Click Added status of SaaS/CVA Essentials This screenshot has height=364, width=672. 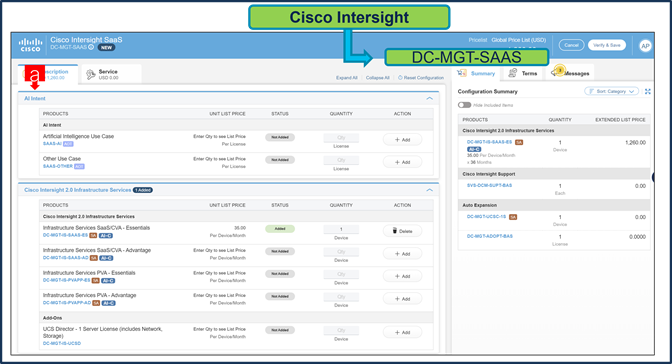280,229
